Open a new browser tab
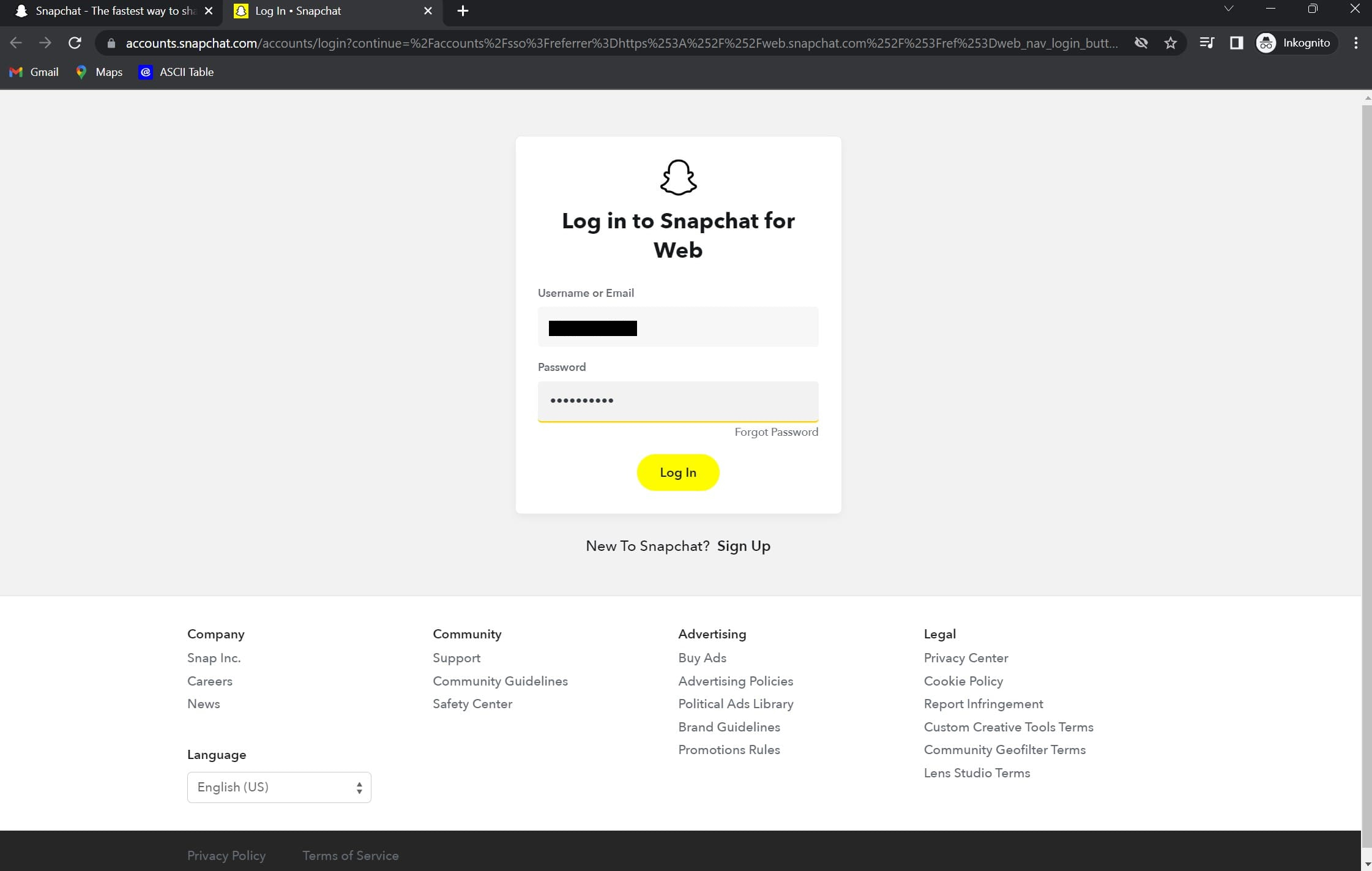 [x=463, y=11]
